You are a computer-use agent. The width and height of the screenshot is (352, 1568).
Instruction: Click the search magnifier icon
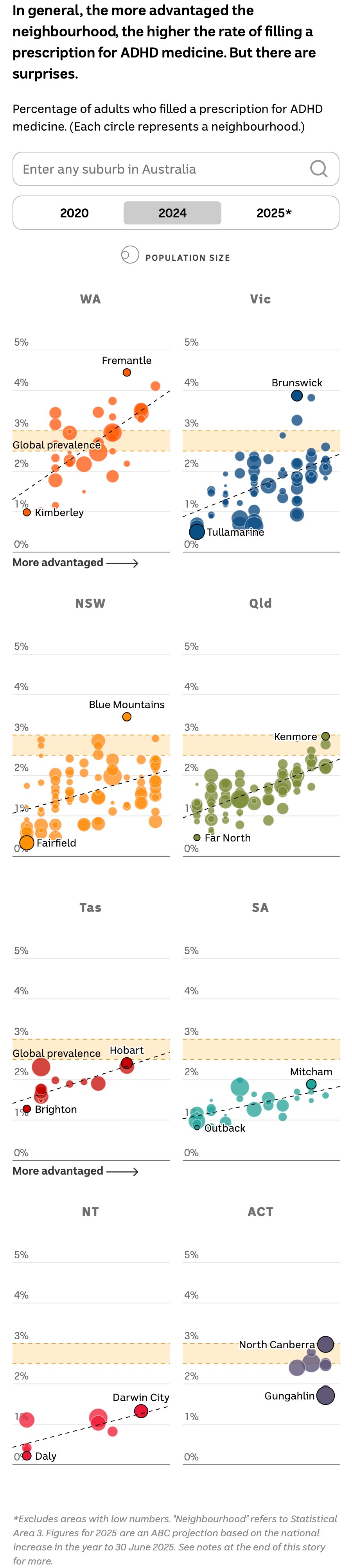point(318,169)
